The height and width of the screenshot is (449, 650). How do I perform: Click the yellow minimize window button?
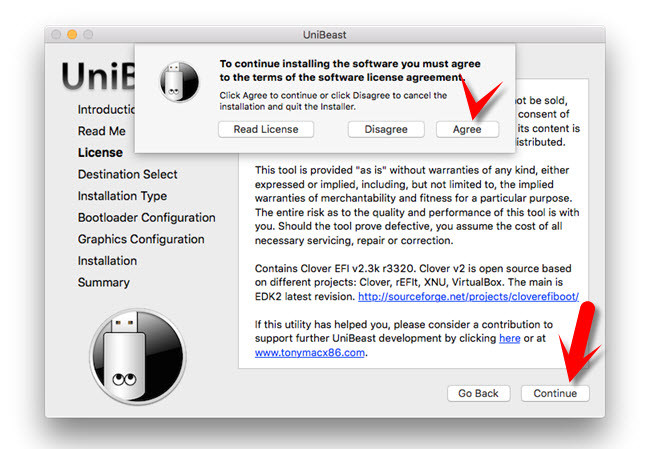click(x=72, y=34)
